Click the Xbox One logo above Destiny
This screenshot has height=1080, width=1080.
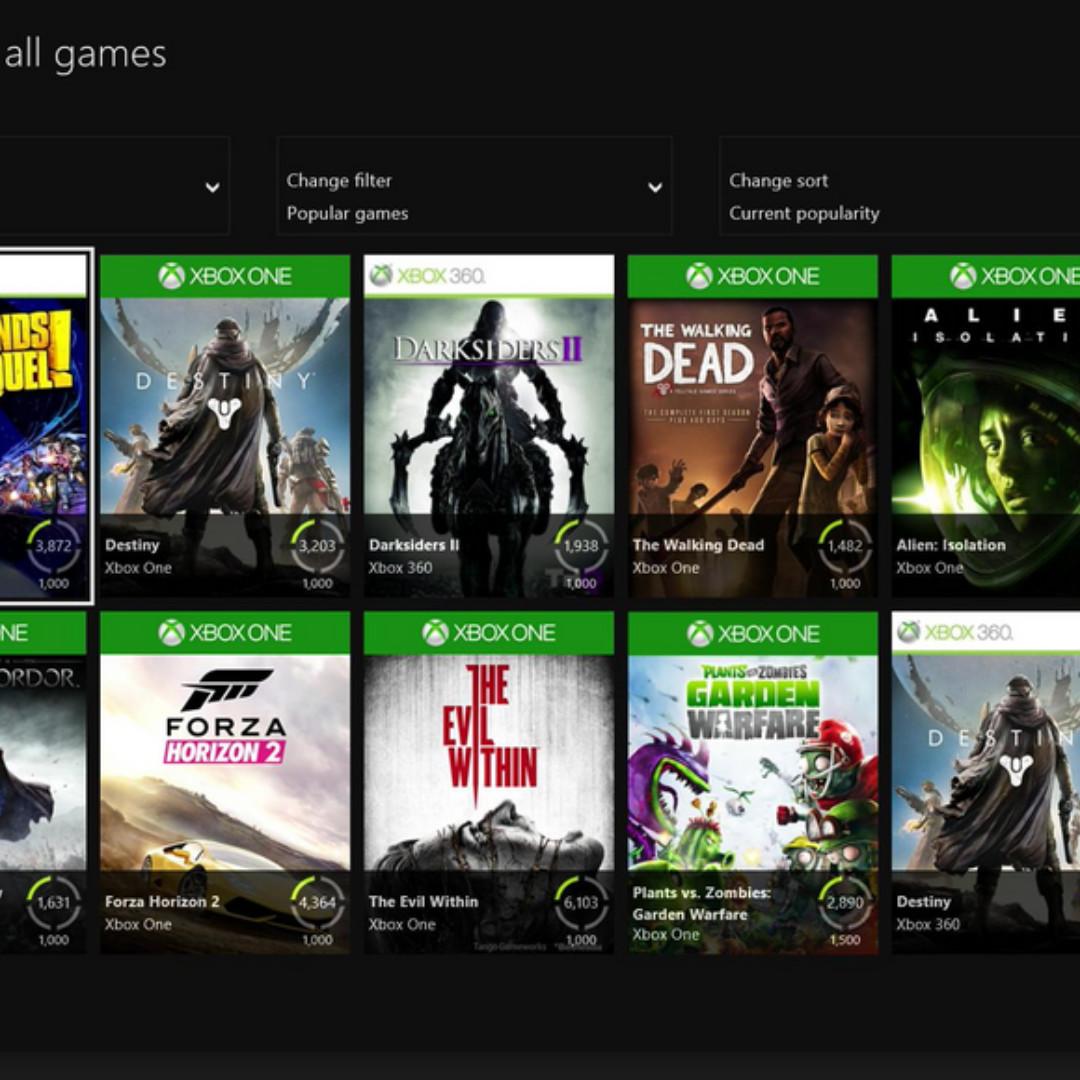pos(225,276)
